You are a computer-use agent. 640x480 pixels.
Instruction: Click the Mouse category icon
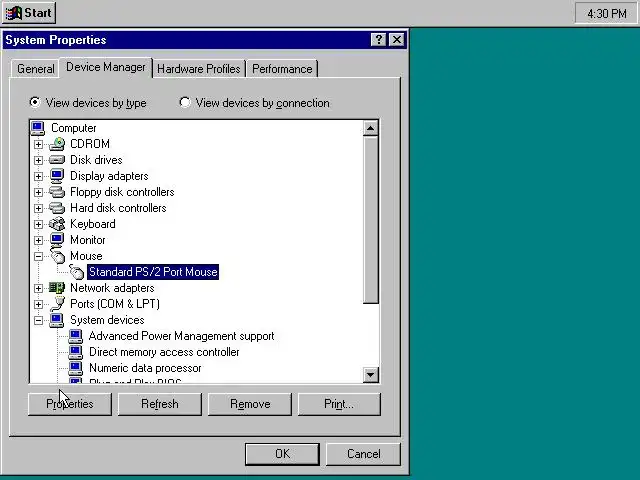click(x=57, y=255)
